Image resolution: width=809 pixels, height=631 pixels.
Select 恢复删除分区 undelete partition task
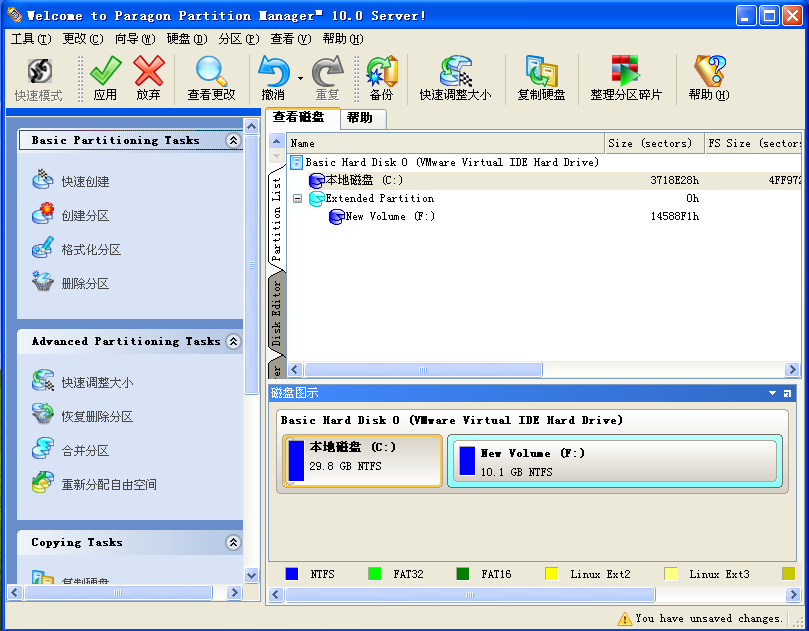coord(83,416)
